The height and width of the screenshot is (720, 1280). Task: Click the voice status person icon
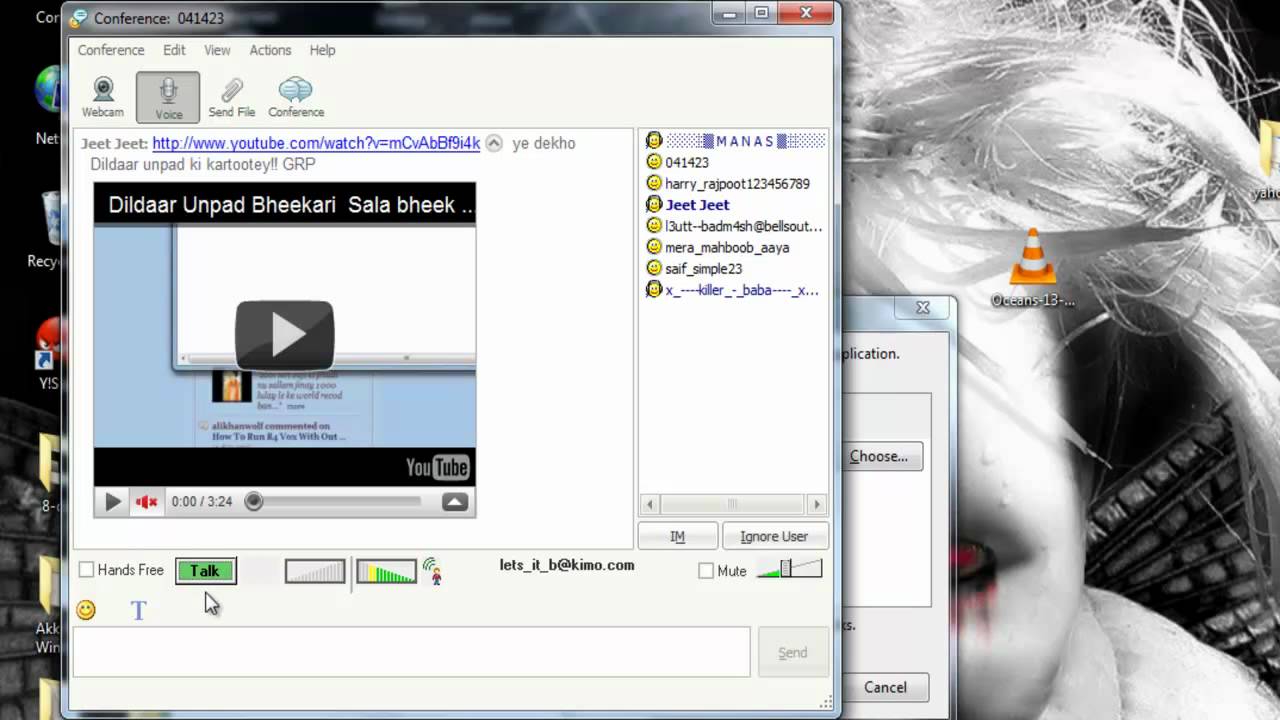point(433,571)
